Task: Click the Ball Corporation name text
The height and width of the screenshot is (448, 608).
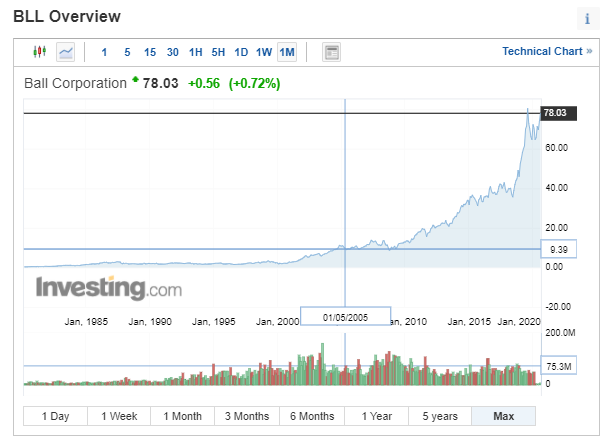Action: click(75, 83)
